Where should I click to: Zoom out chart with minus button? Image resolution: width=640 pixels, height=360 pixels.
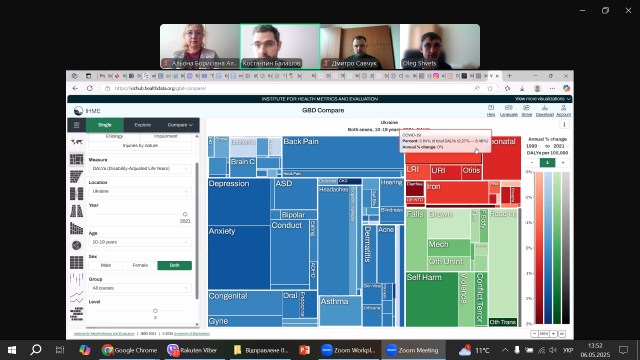coord(534,334)
